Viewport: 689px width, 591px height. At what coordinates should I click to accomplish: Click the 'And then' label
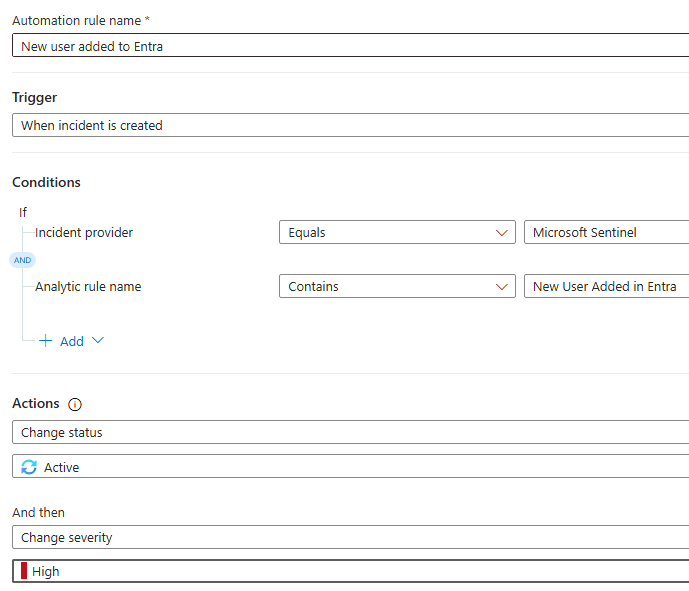(x=39, y=512)
